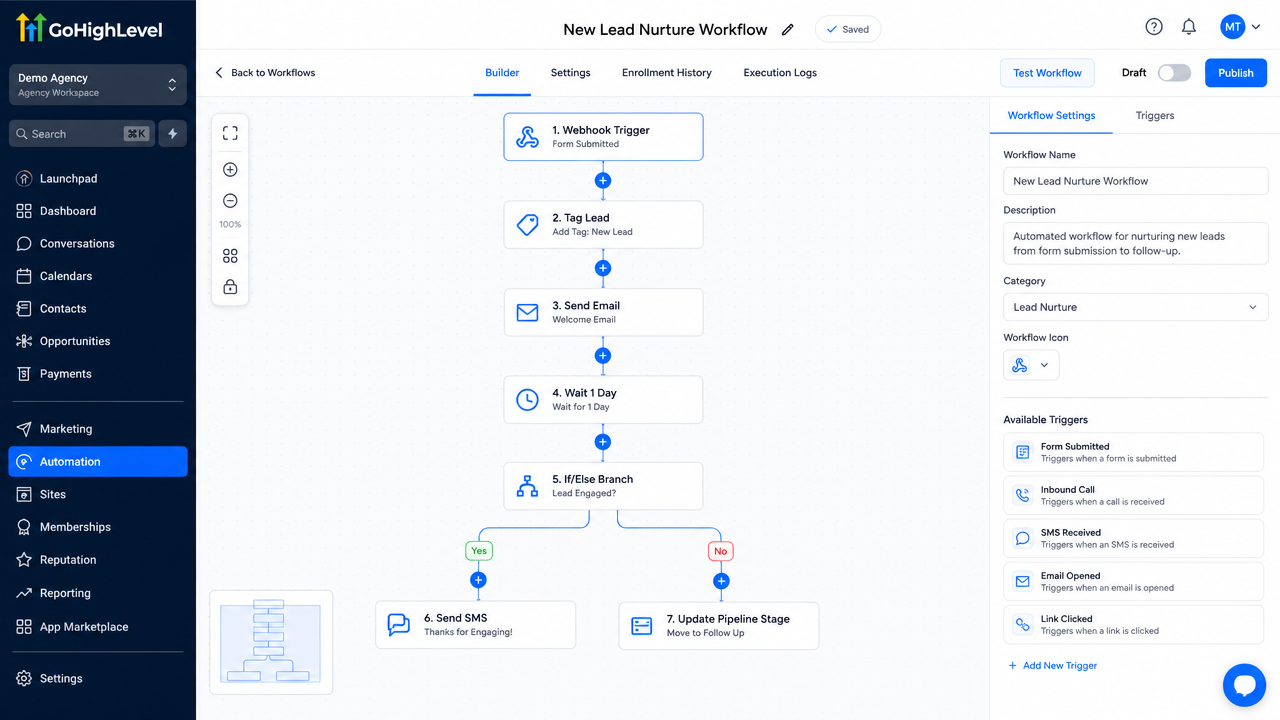Select the If/Else Branch node
This screenshot has width=1280, height=720.
coord(603,486)
